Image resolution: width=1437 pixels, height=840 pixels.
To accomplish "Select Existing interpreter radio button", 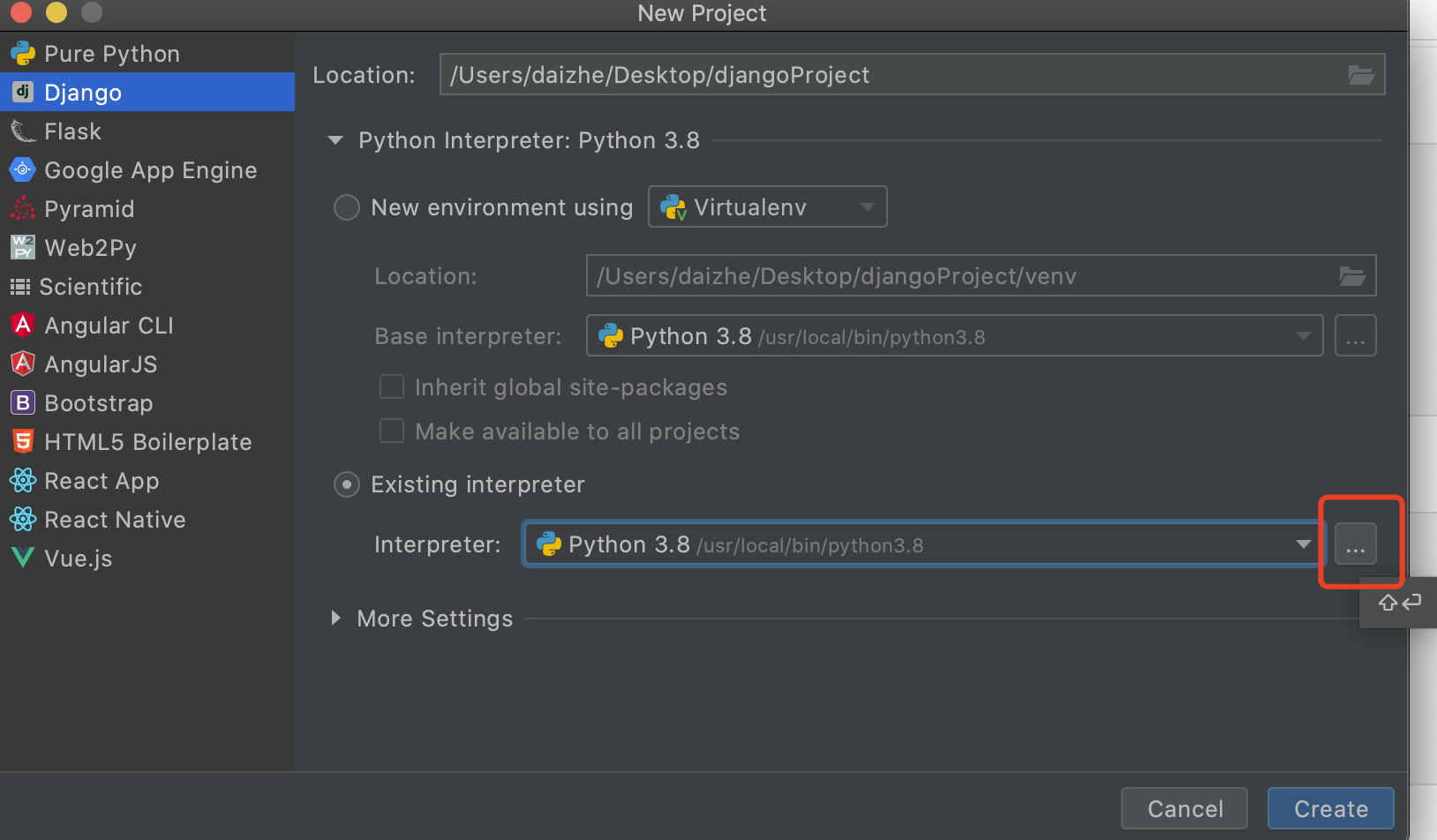I will coord(347,484).
